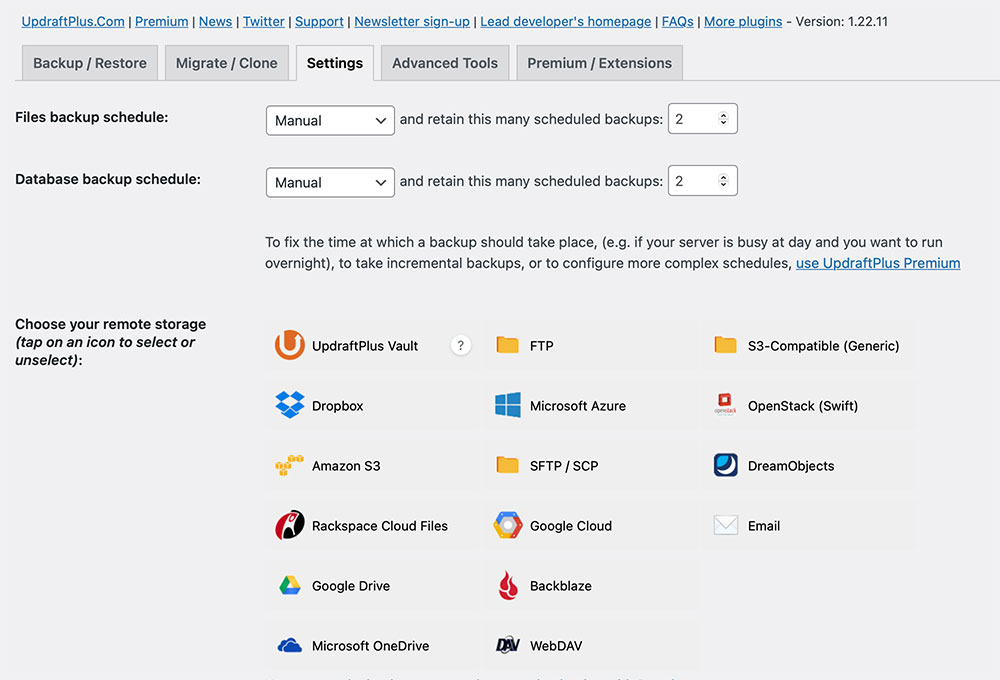Follow the use UpdraftPlus Premium link
The width and height of the screenshot is (1000, 680).
click(878, 263)
